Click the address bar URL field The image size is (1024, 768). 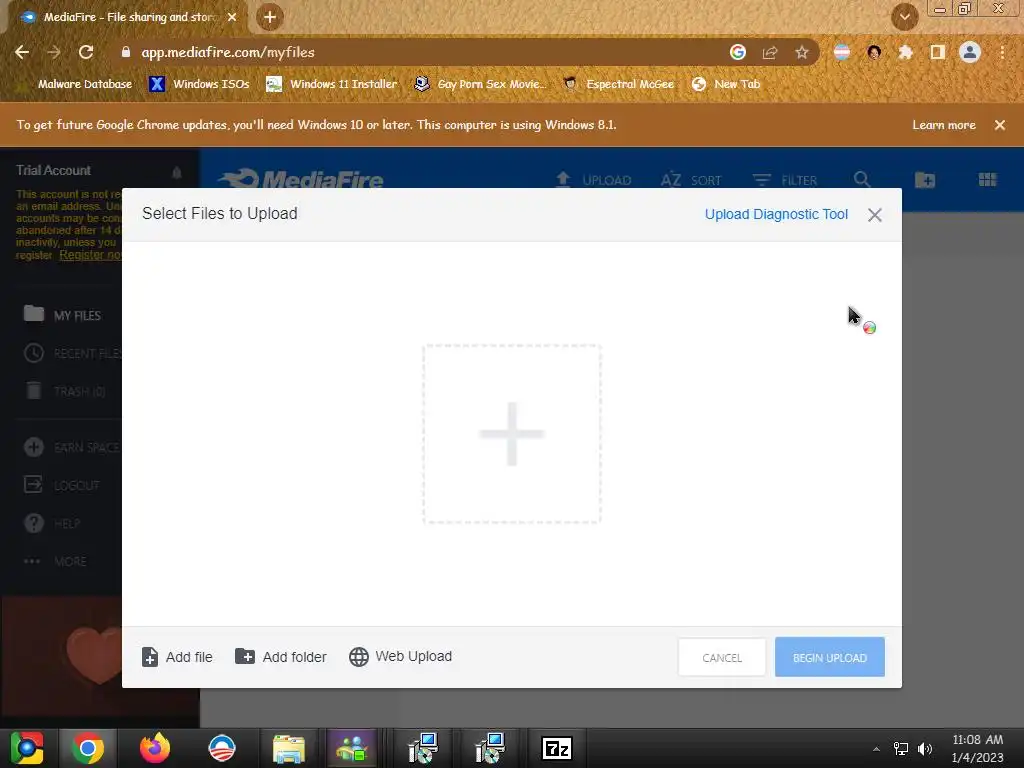418,52
